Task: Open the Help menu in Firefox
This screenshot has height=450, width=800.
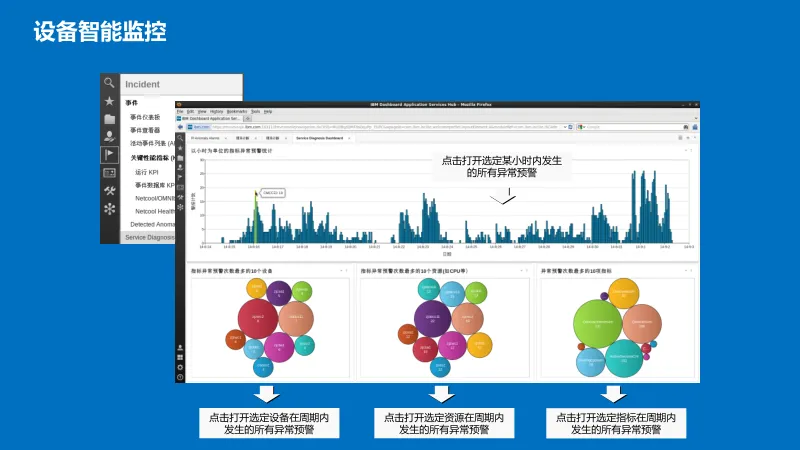Action: click(x=268, y=111)
